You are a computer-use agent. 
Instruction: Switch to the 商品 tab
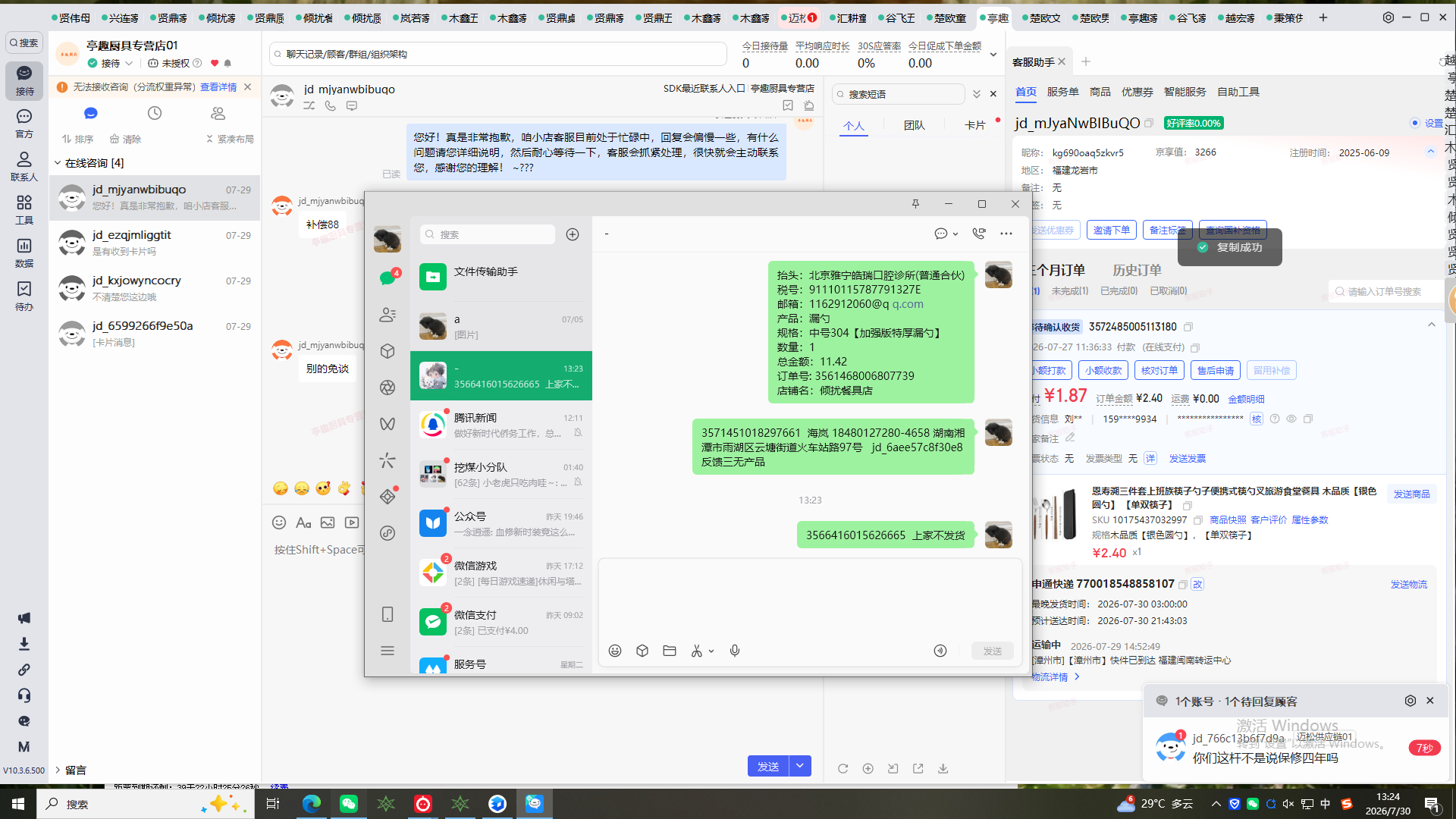pyautogui.click(x=1100, y=92)
